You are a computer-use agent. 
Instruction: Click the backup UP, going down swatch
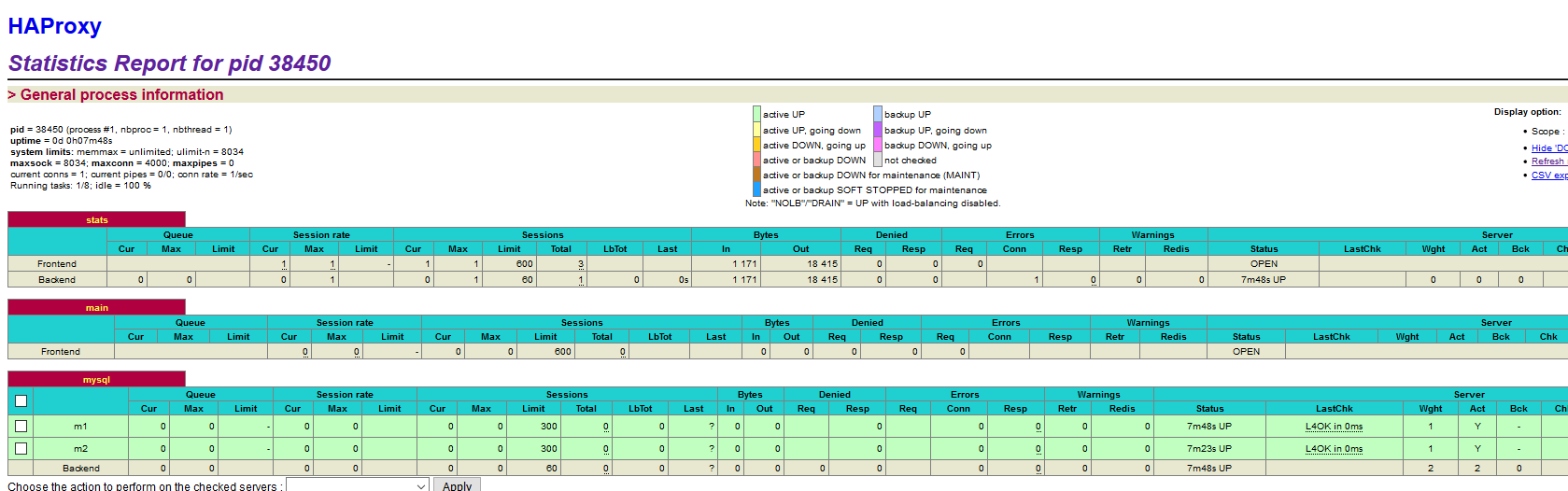(878, 130)
